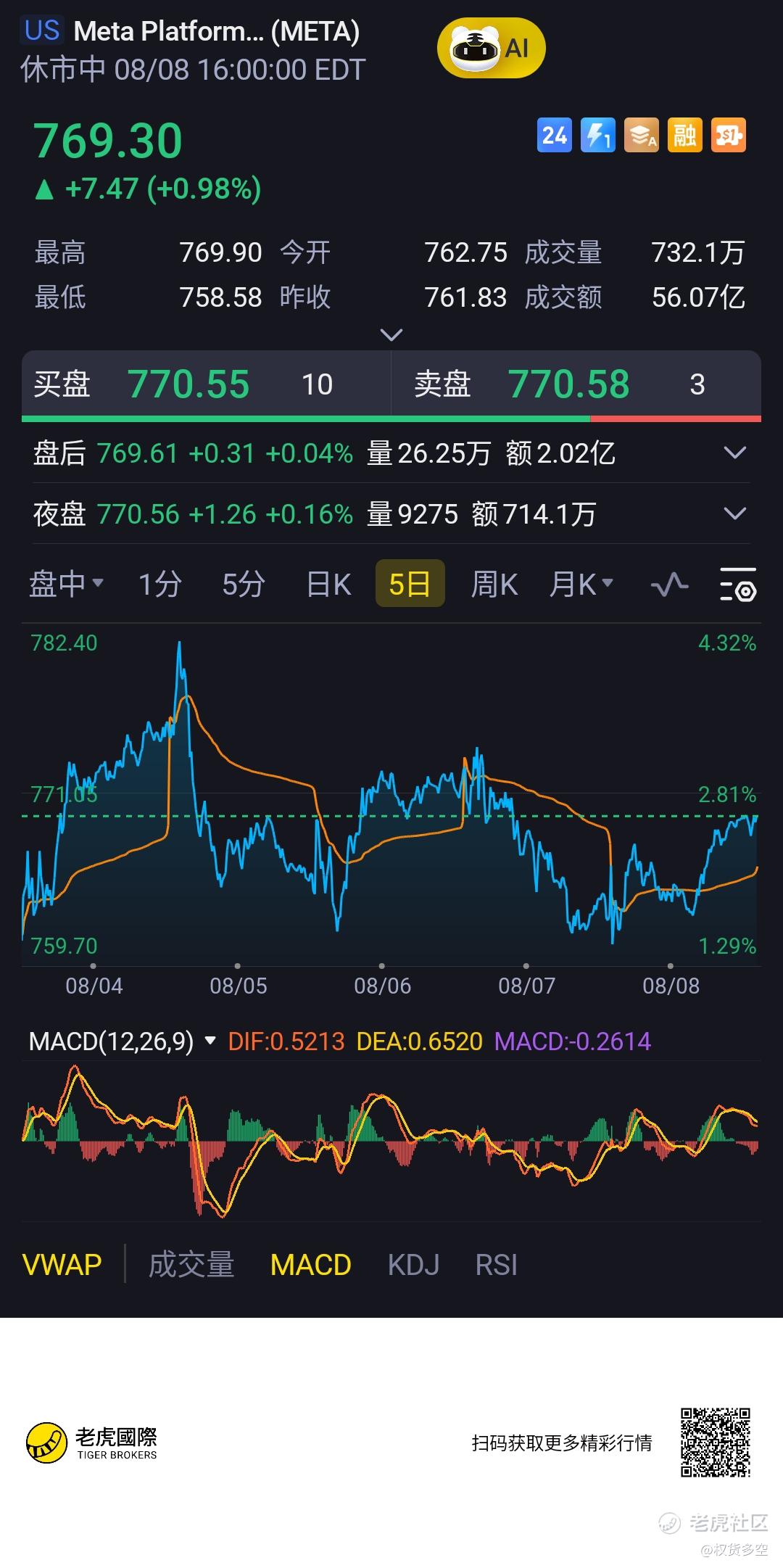Toggle the VWAP overlay indicator
Image resolution: width=783 pixels, height=1568 pixels.
point(62,1265)
